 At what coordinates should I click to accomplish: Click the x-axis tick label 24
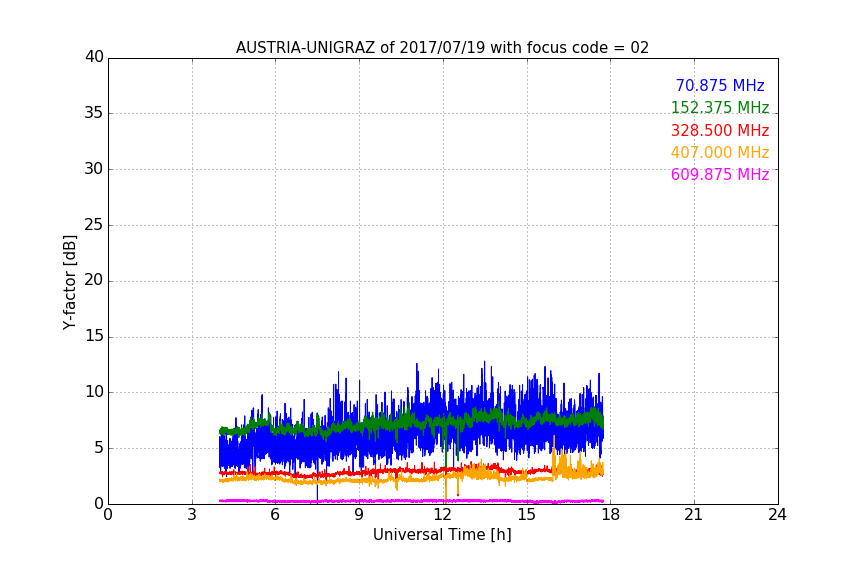click(778, 515)
